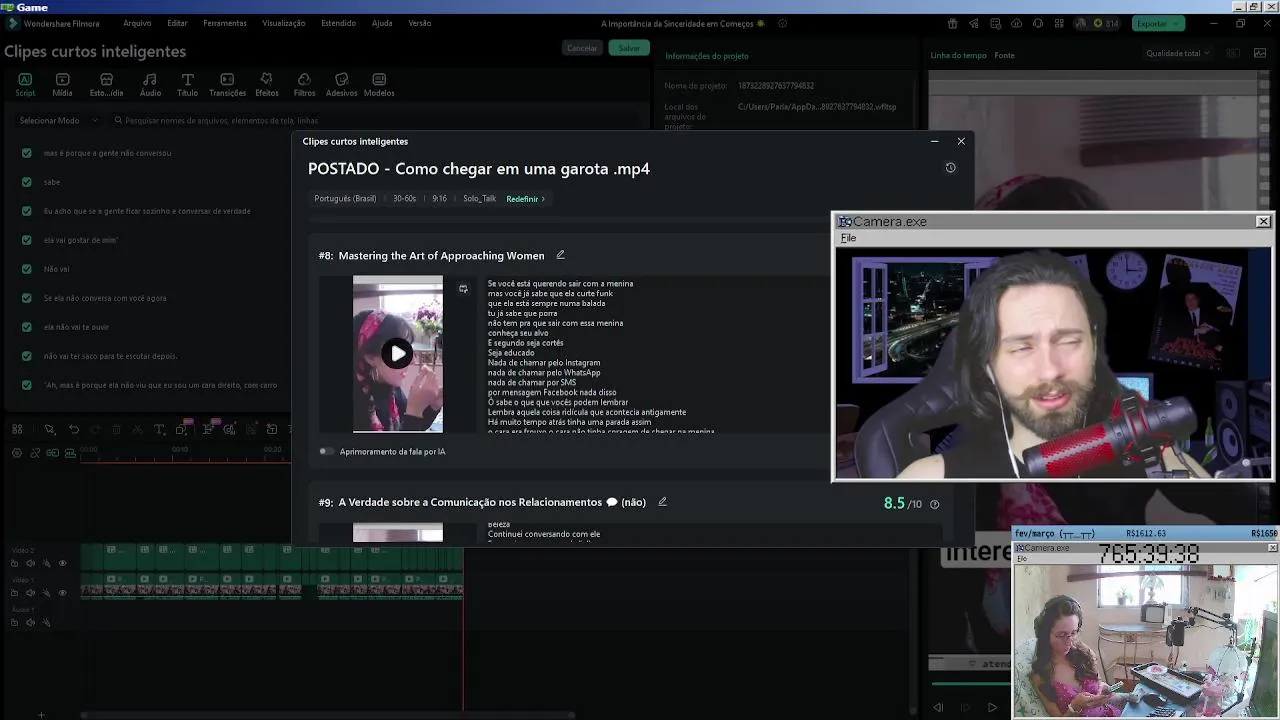Uncheck 'Eu acho que se a gente ficar sozinho'
Image resolution: width=1280 pixels, height=720 pixels.
click(27, 211)
